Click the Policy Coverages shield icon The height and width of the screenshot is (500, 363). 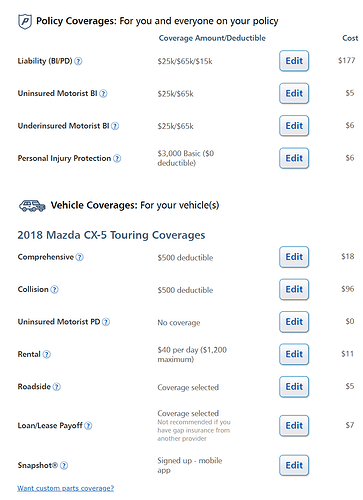pos(25,22)
